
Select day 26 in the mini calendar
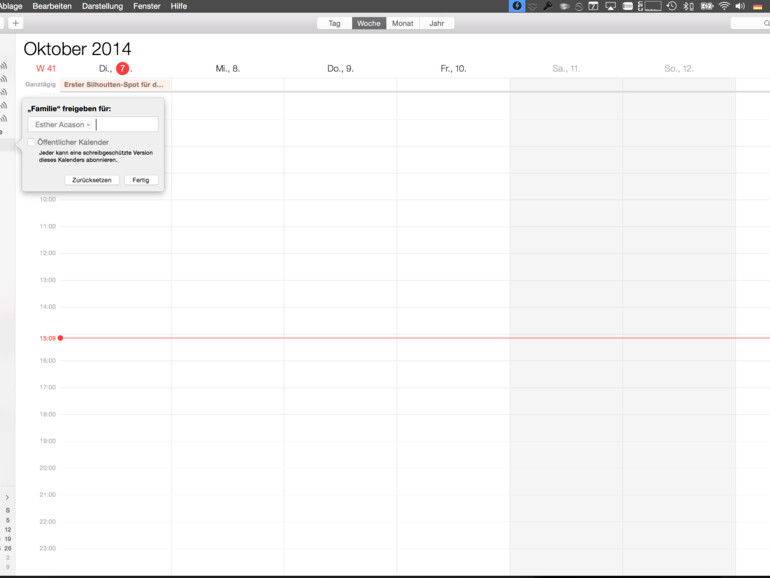point(8,548)
